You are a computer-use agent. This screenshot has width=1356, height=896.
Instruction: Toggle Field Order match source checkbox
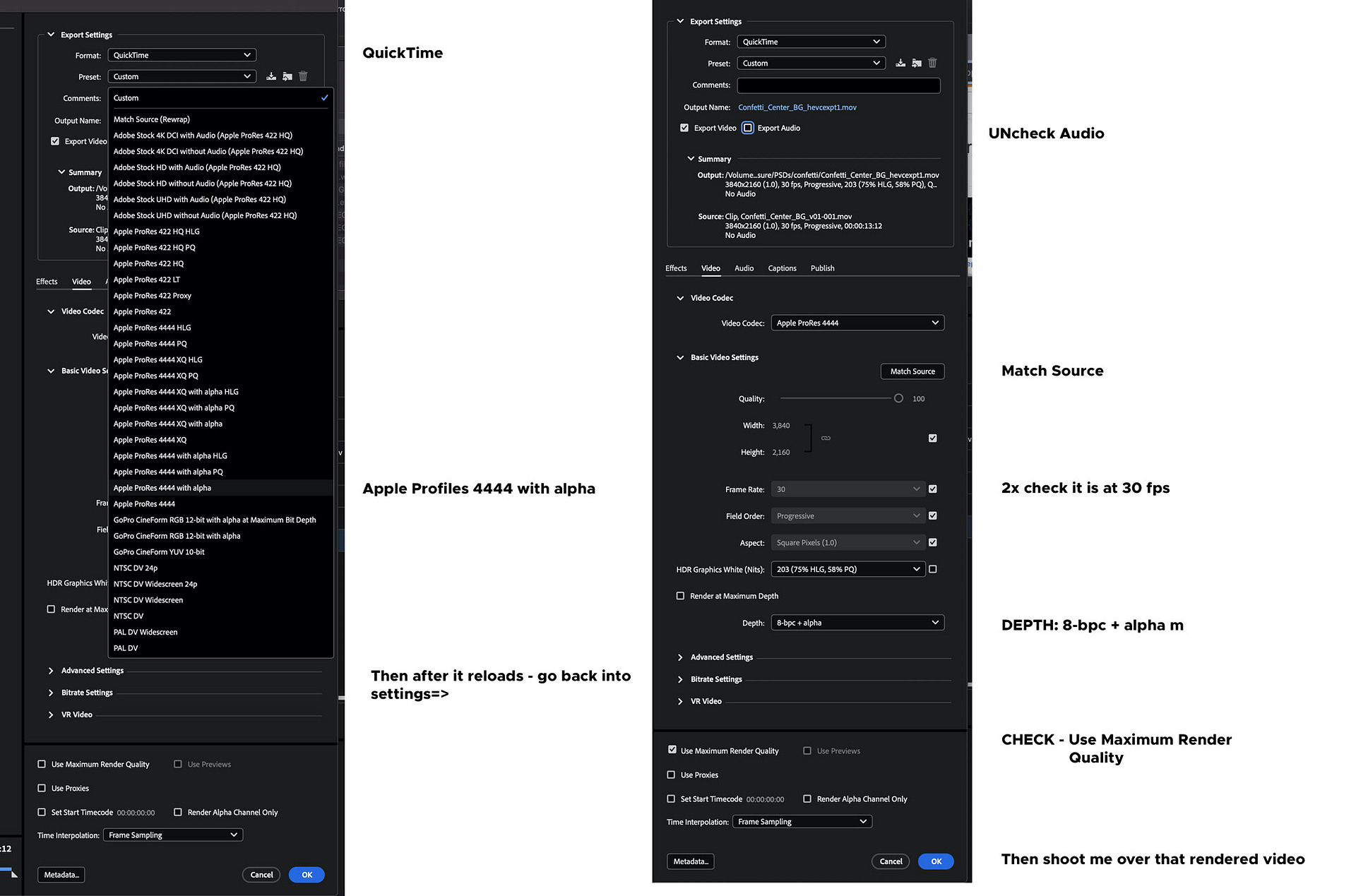[933, 515]
